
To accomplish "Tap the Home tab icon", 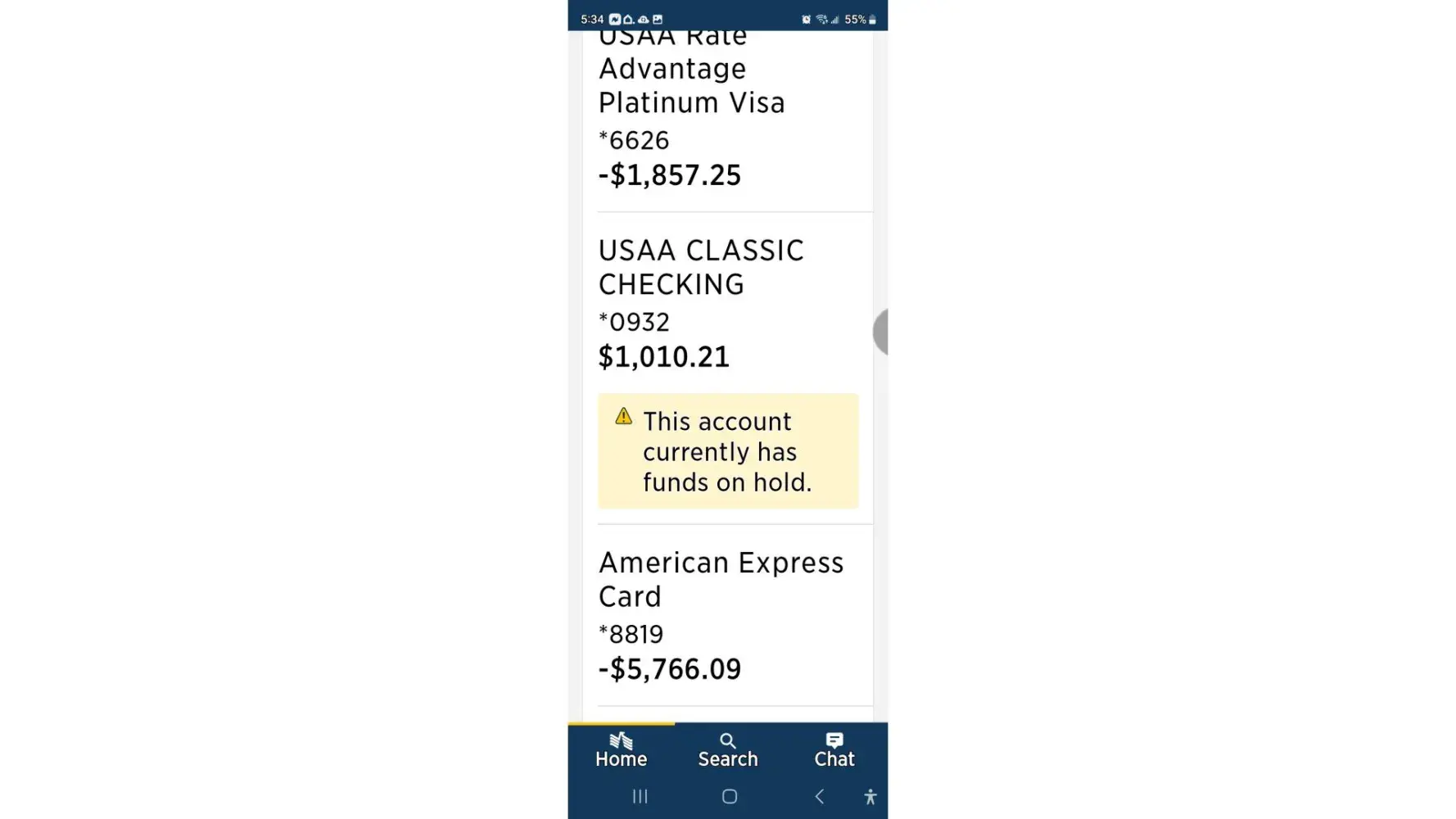I will click(x=621, y=749).
